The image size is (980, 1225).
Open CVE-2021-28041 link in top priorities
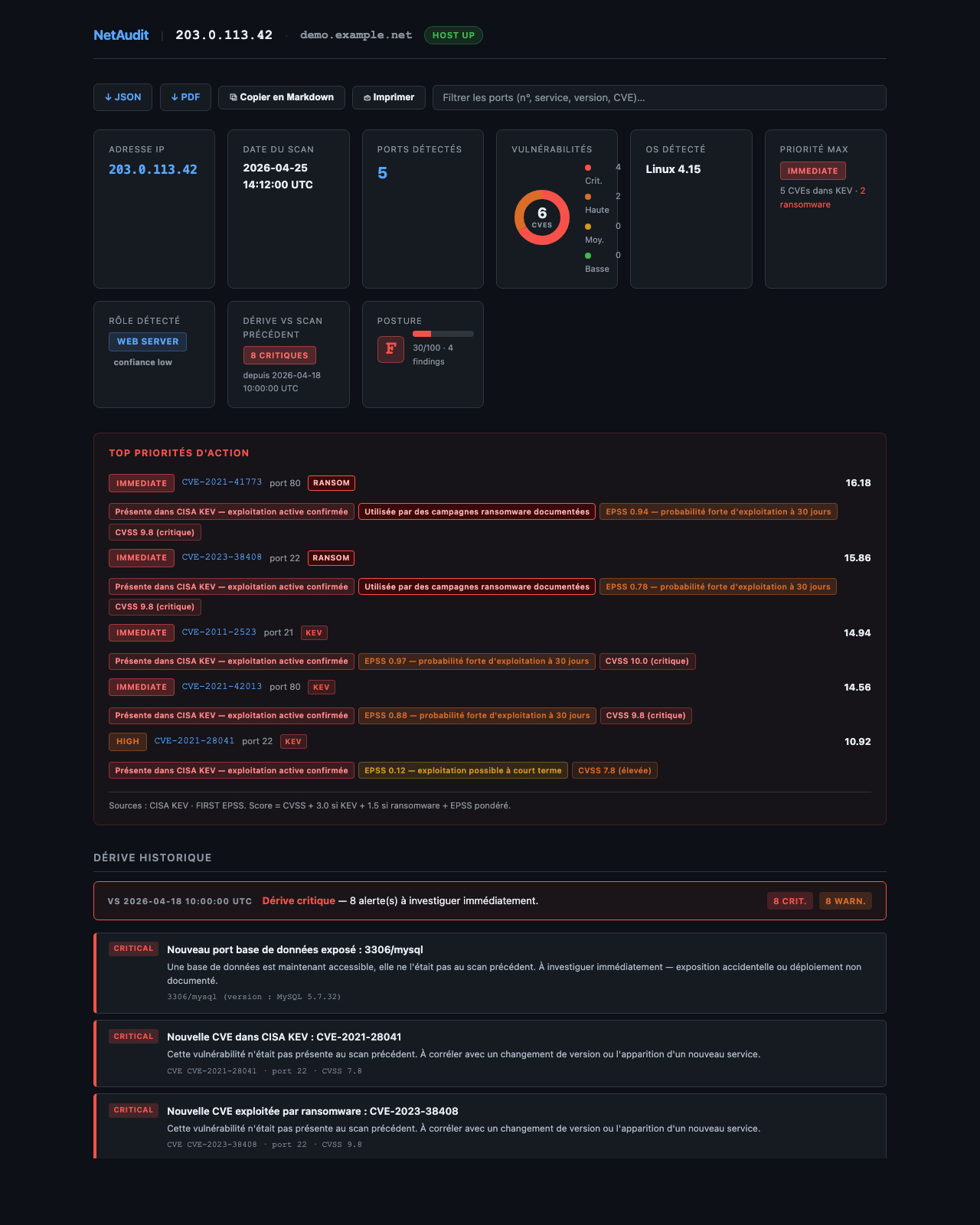[x=194, y=741]
